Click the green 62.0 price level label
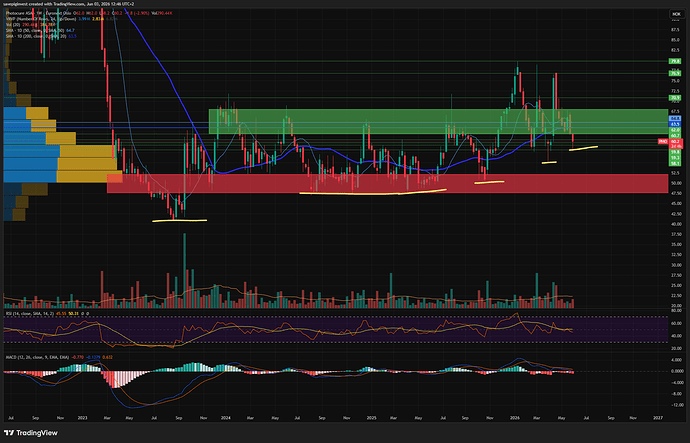The image size is (690, 443). click(x=675, y=130)
